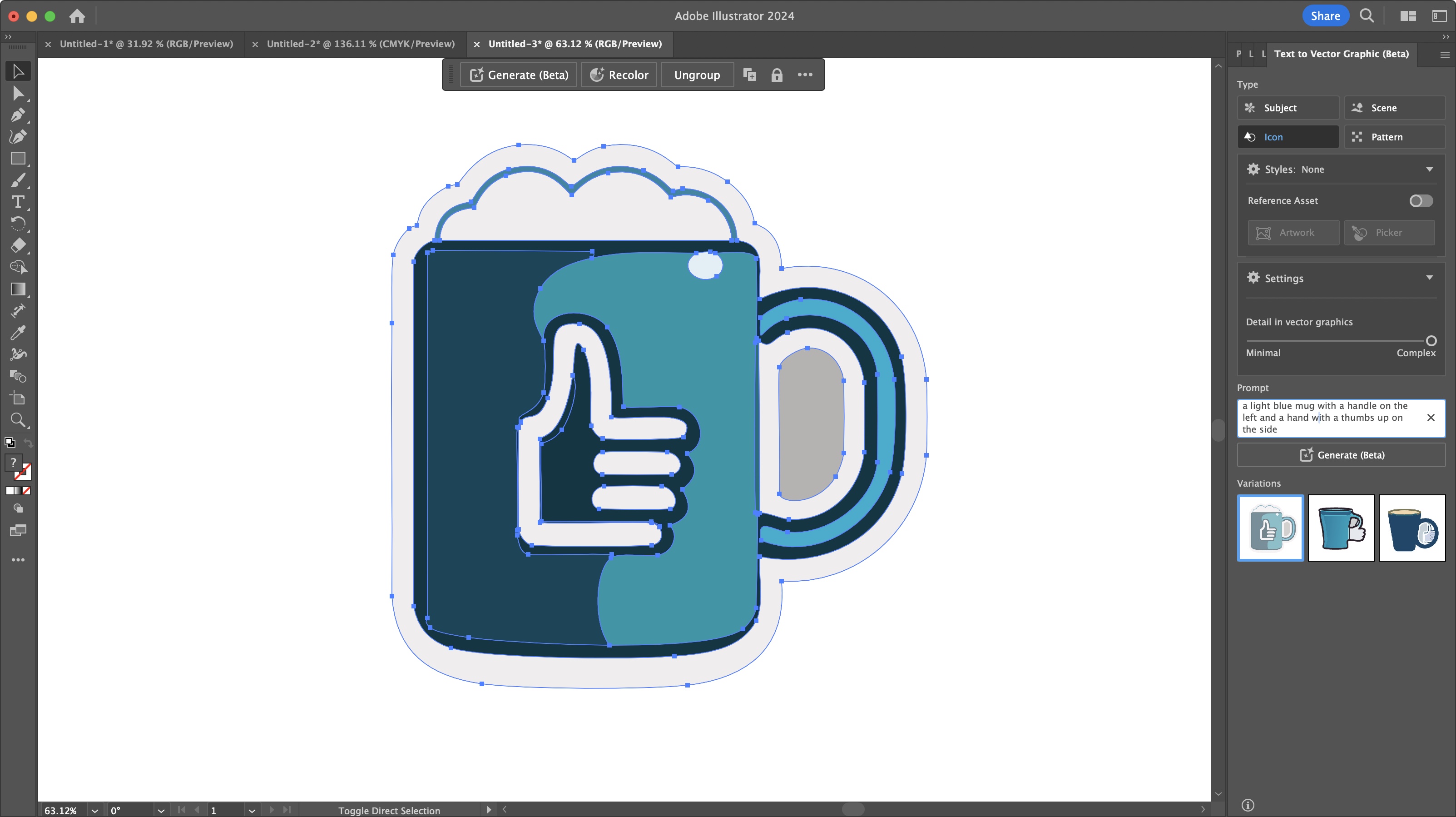Switch to Untitled-1 RGB tab
Viewport: 1456px width, 817px height.
click(146, 43)
